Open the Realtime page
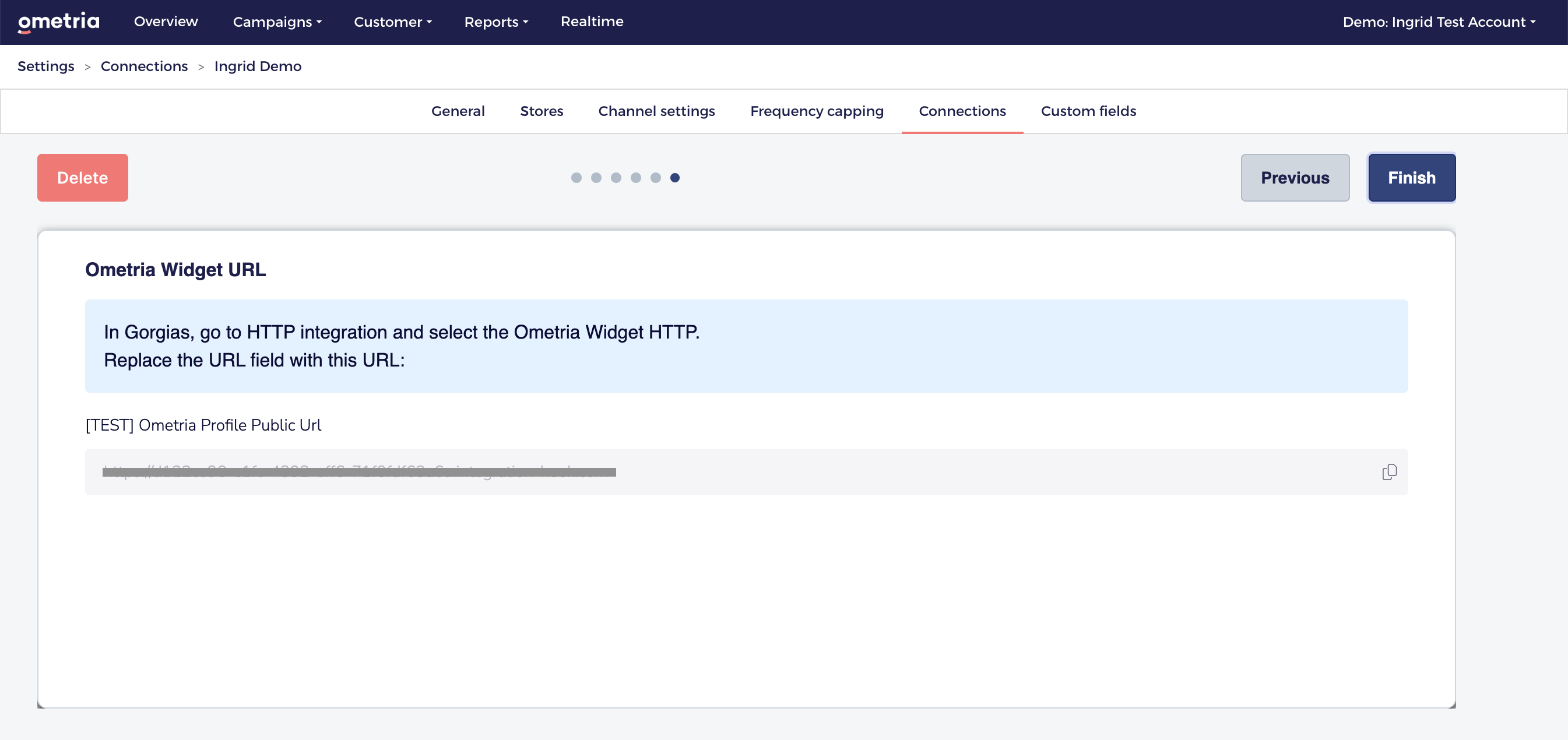Screen dimensions: 1568x740 click(592, 22)
